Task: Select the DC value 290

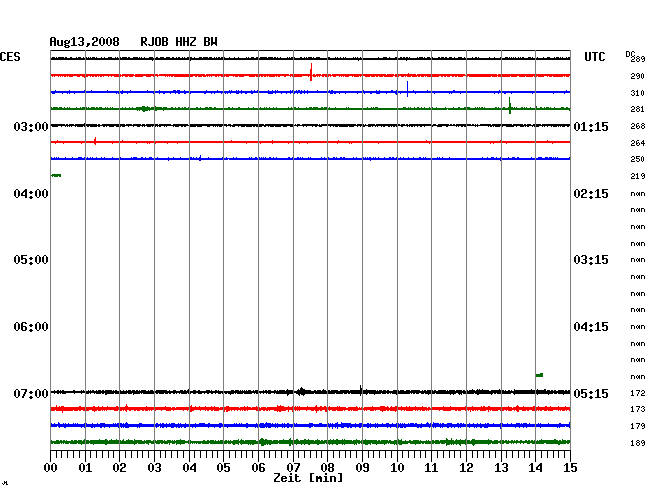Action: (638, 76)
